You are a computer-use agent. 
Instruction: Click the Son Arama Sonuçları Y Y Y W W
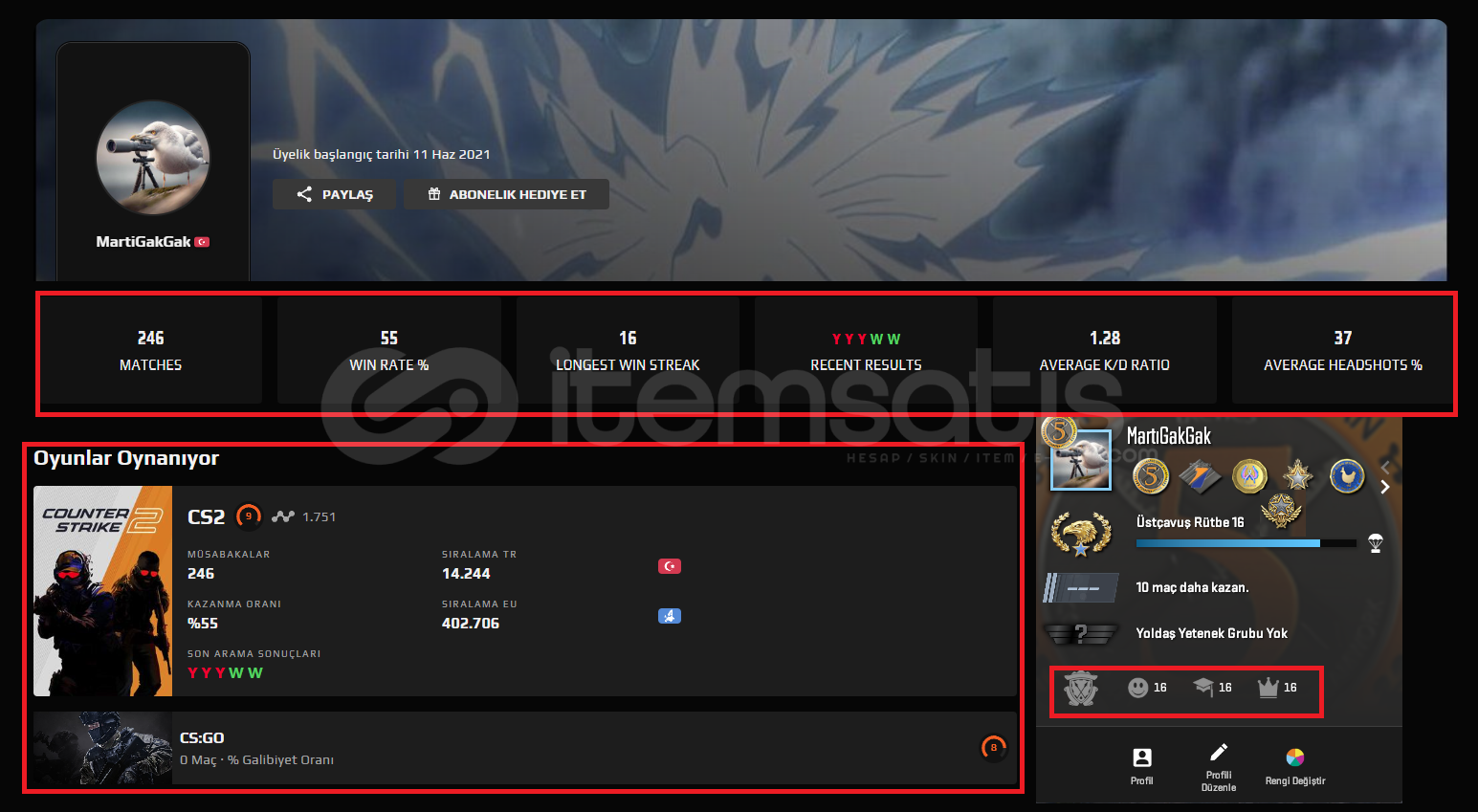[x=225, y=673]
